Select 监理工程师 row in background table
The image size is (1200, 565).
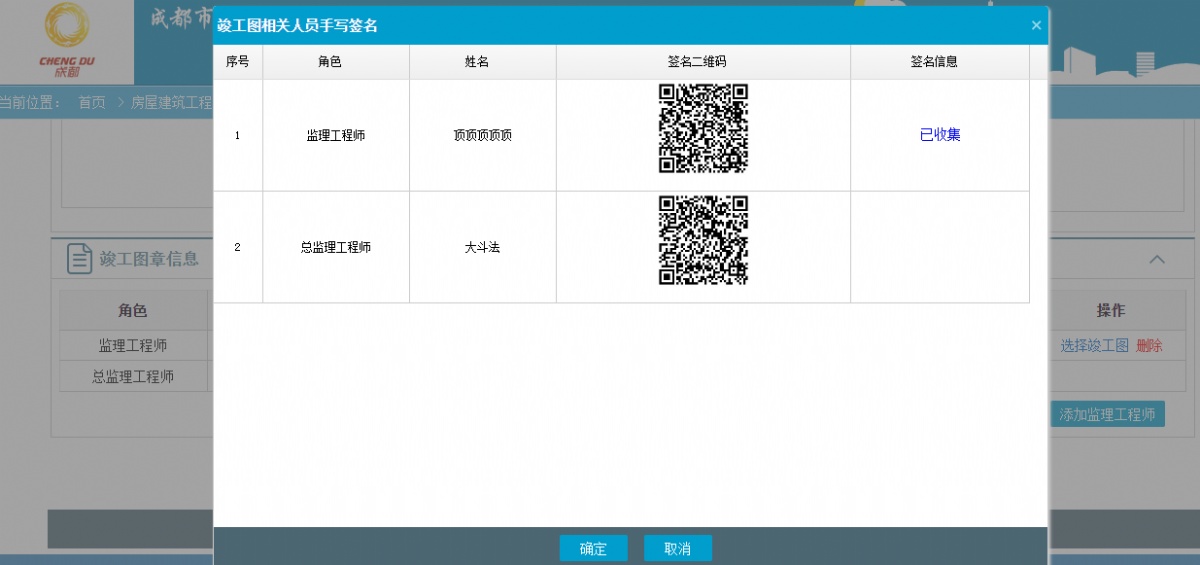[133, 345]
